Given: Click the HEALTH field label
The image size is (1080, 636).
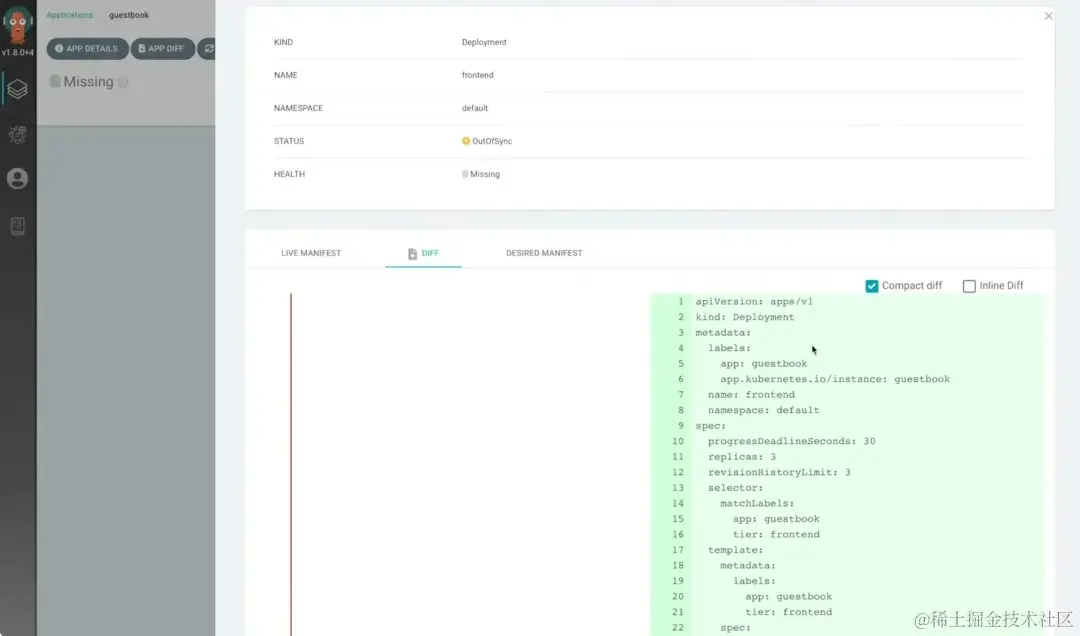Looking at the screenshot, I should [289, 174].
